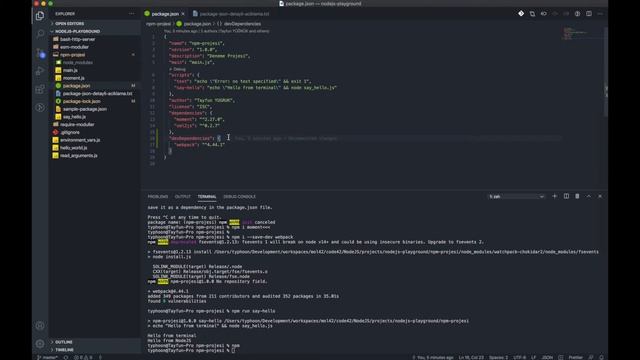
Task: Switch to the package.json editor tab
Action: 165,14
